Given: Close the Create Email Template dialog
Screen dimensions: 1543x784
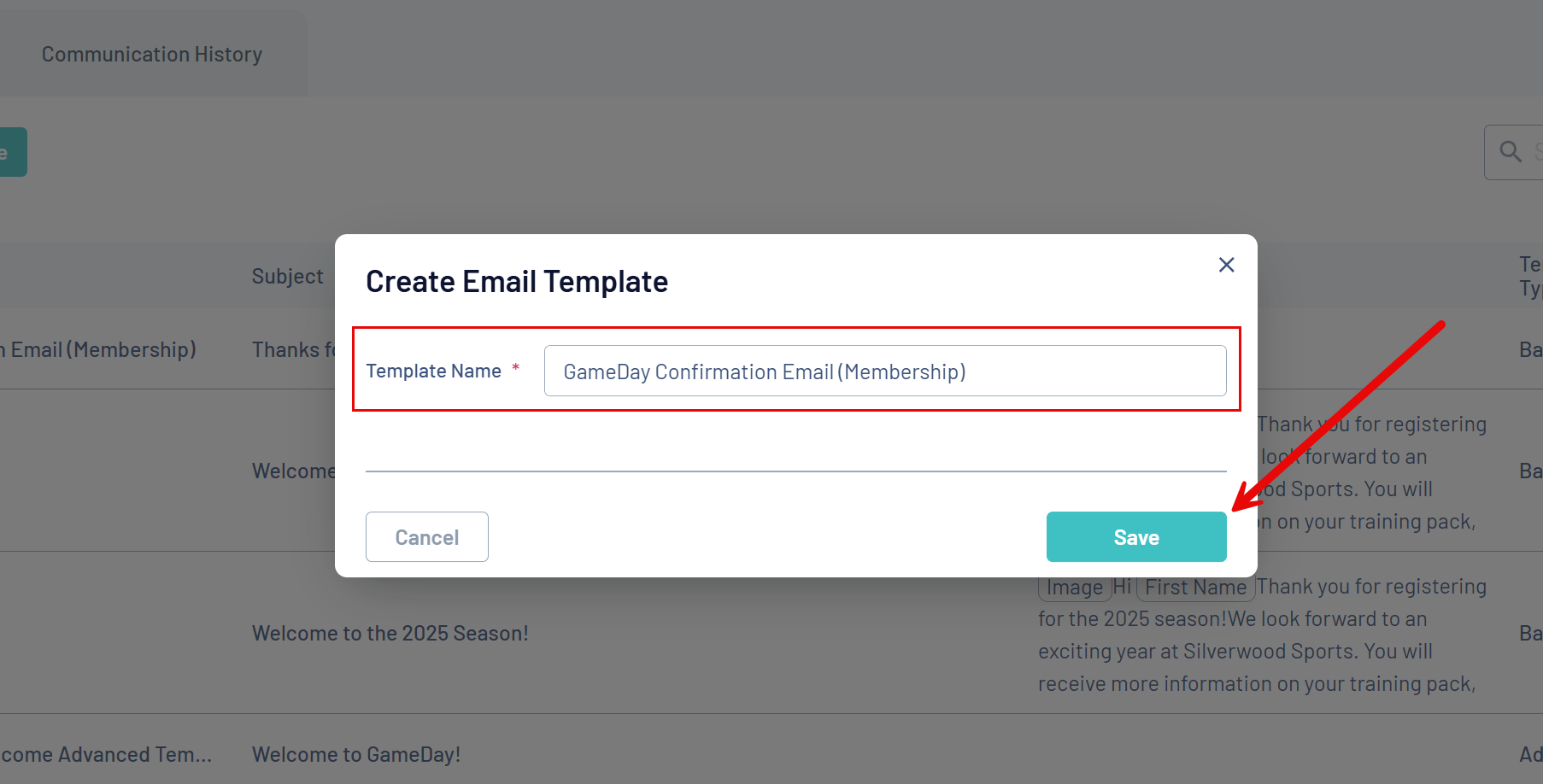Looking at the screenshot, I should tap(1226, 265).
